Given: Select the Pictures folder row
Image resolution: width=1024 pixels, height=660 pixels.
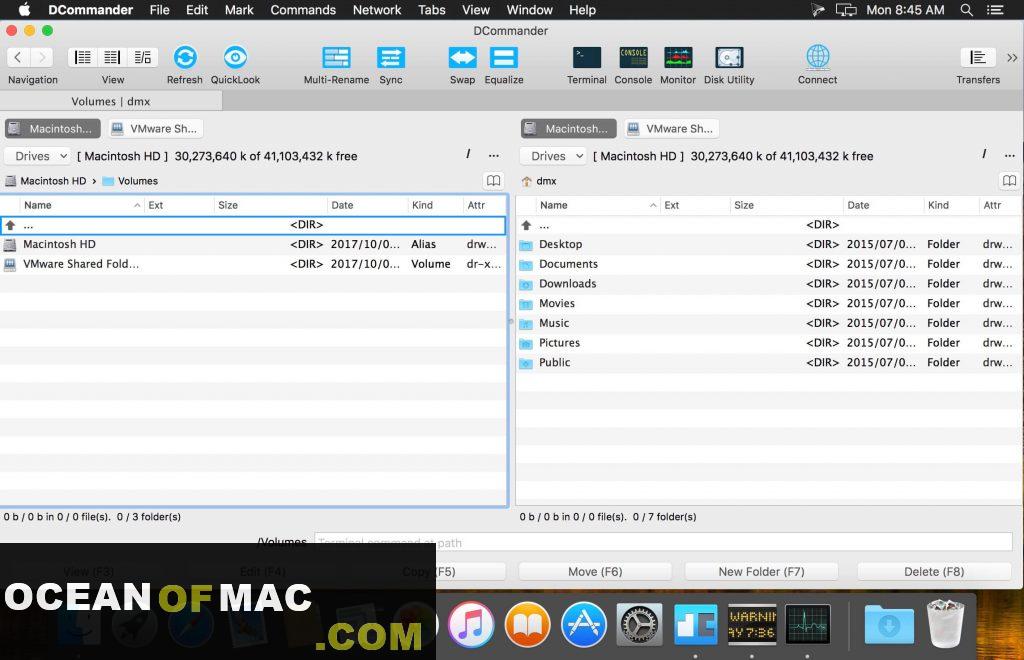Looking at the screenshot, I should [x=769, y=343].
